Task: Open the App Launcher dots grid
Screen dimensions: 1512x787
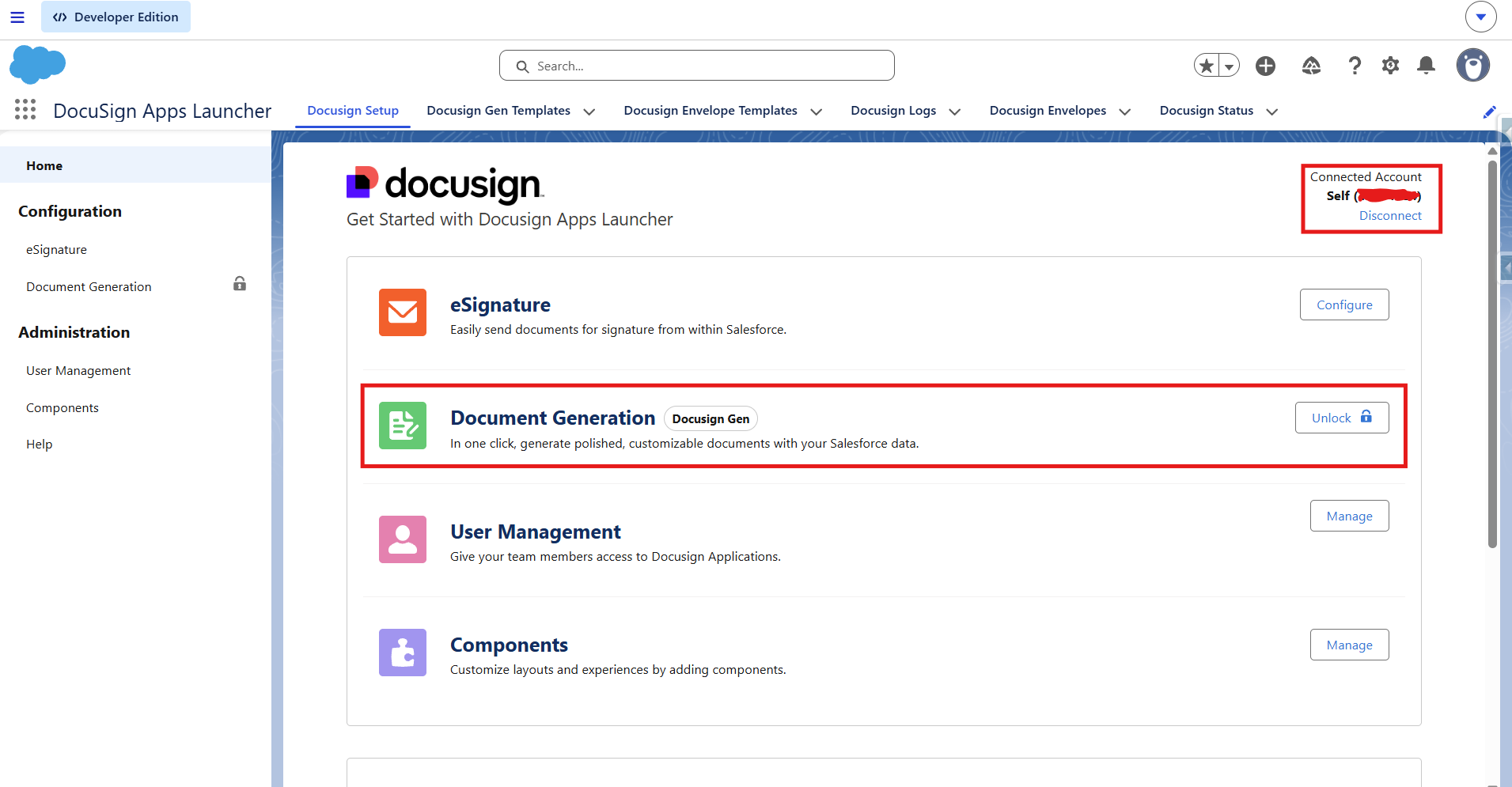Action: click(x=25, y=110)
